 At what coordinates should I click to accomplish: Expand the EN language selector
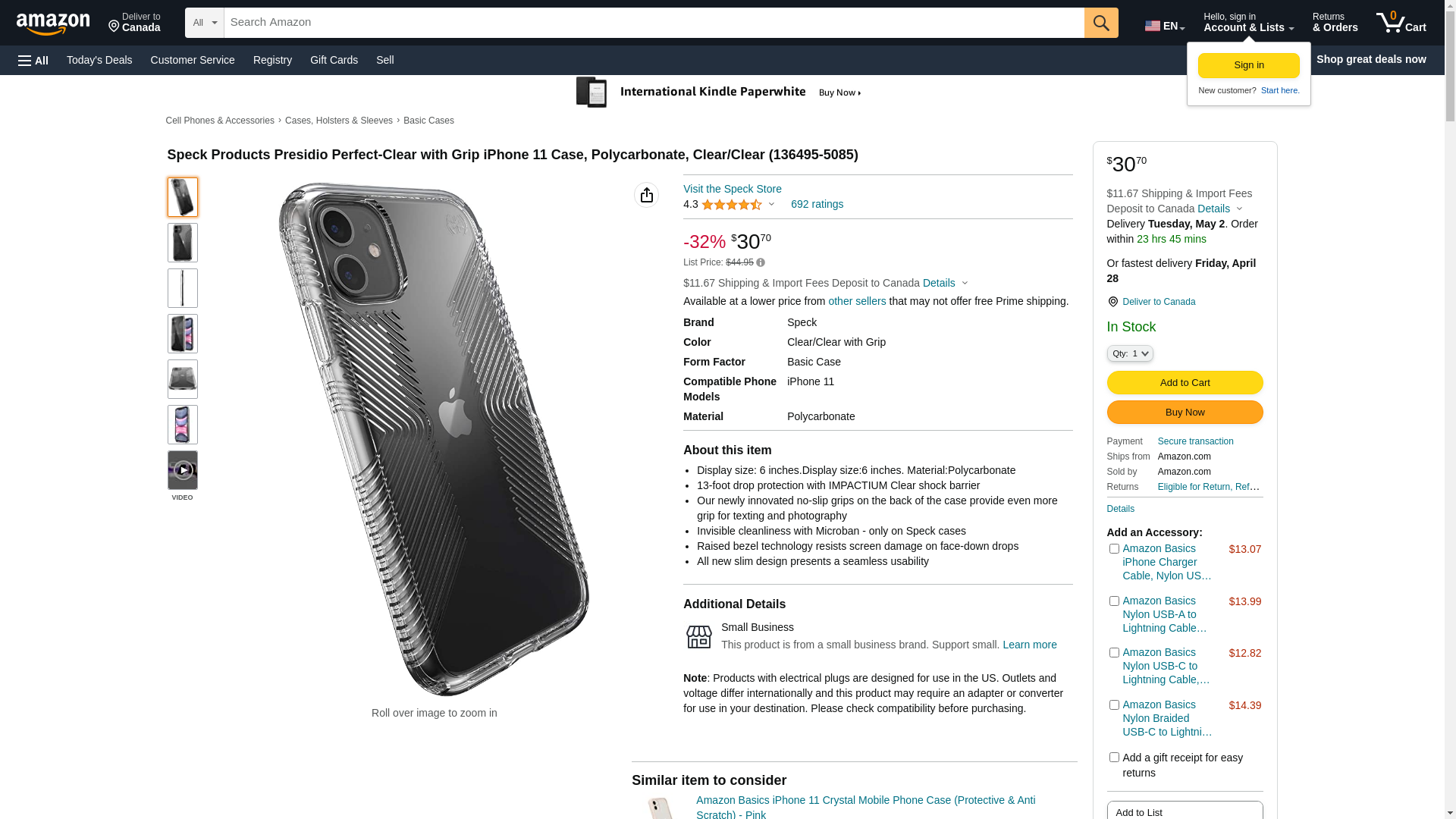click(x=1164, y=26)
